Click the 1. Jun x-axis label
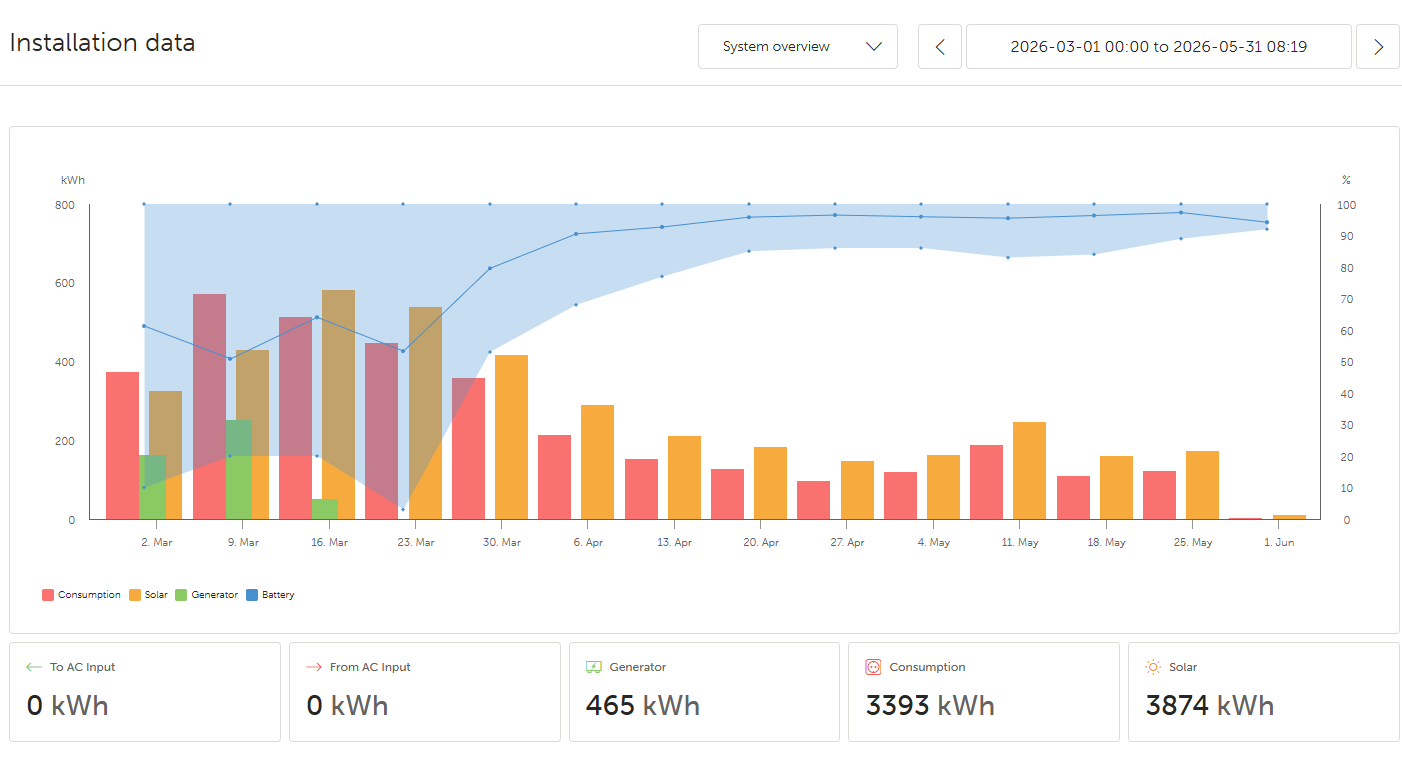This screenshot has height=771, width=1402. pos(1279,543)
